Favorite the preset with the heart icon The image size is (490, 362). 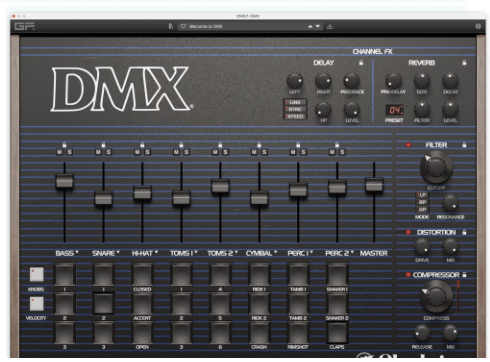pyautogui.click(x=183, y=26)
